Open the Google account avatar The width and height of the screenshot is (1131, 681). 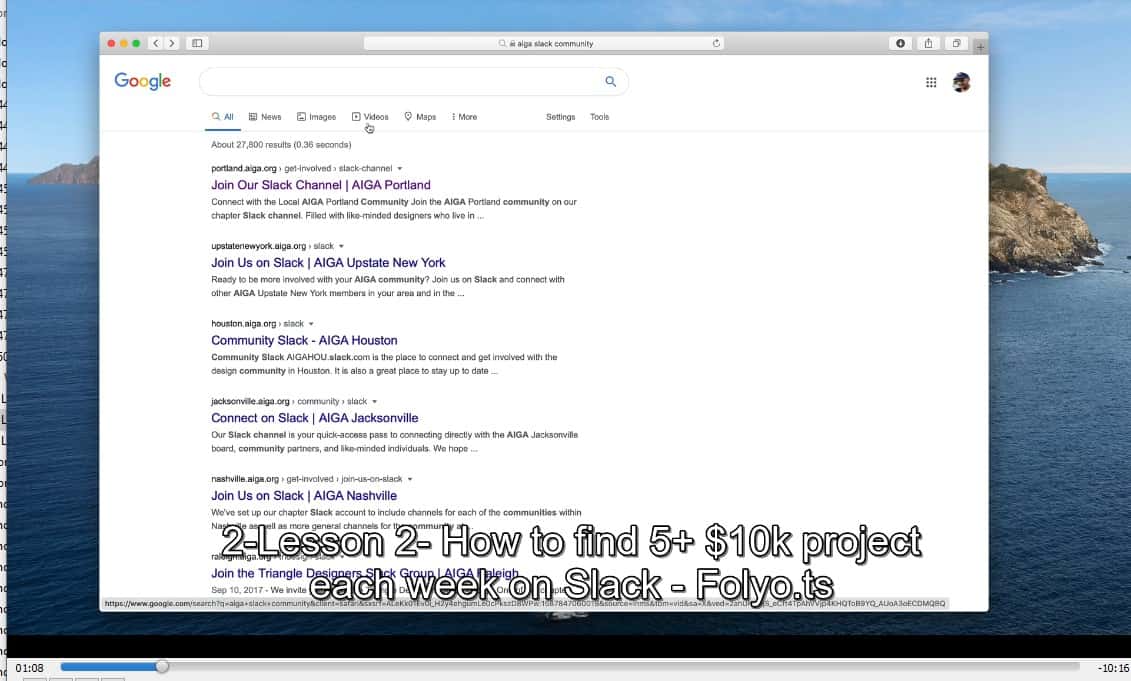coord(961,82)
